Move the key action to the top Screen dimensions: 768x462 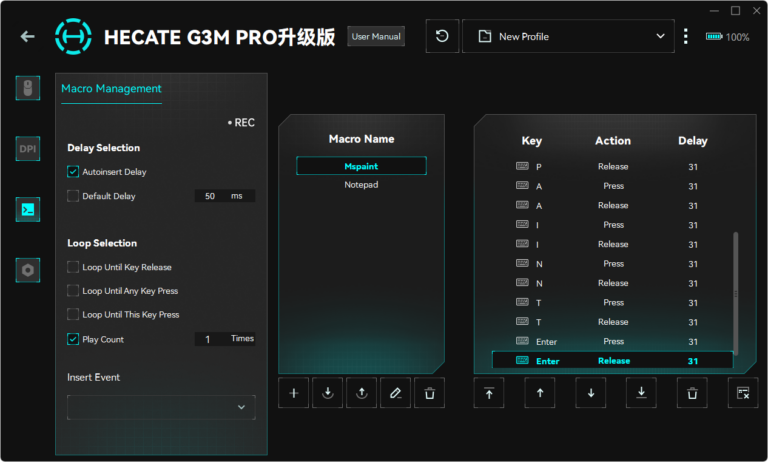489,393
